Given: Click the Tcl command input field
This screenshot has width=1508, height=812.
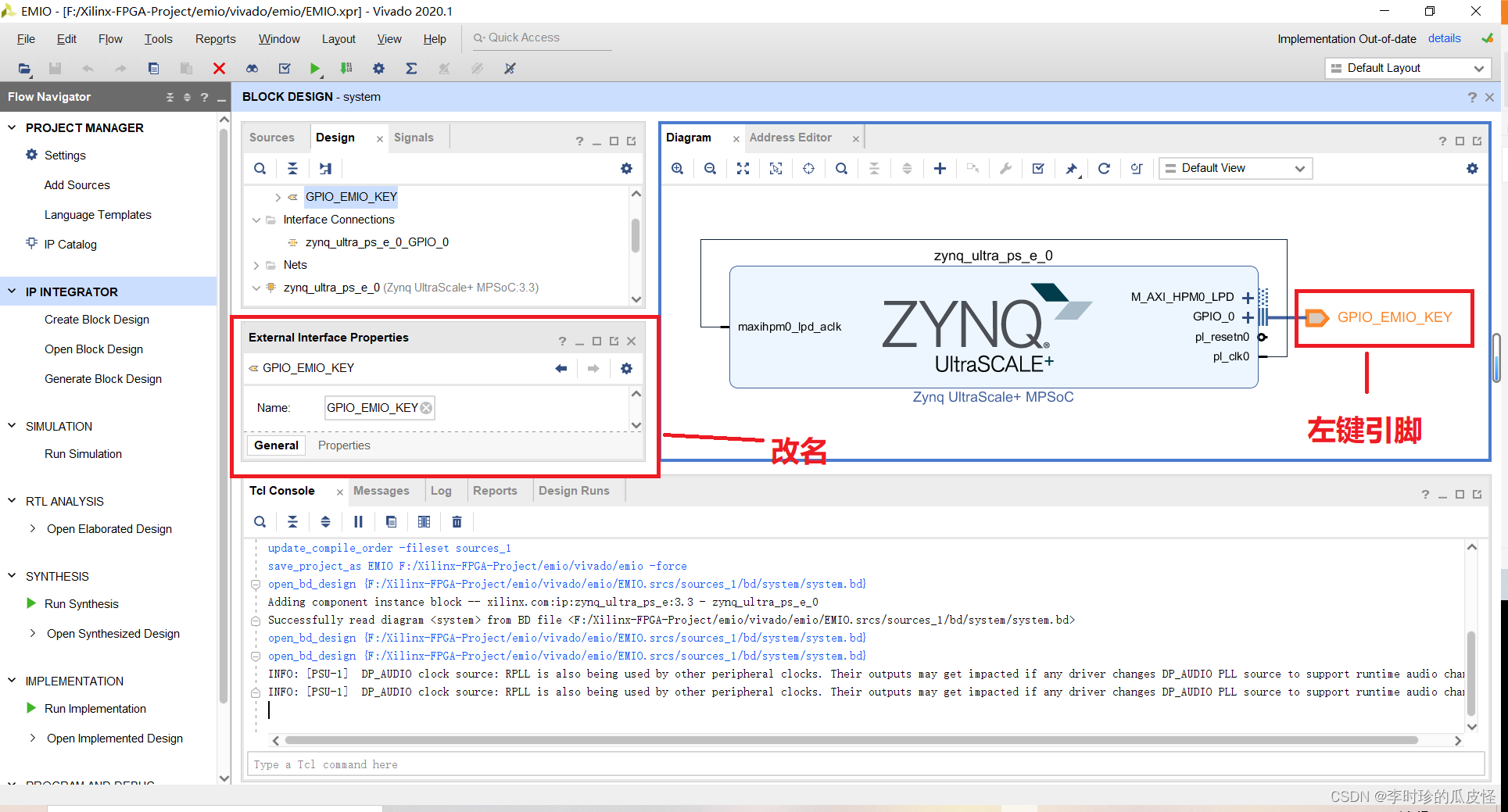Looking at the screenshot, I should point(865,764).
